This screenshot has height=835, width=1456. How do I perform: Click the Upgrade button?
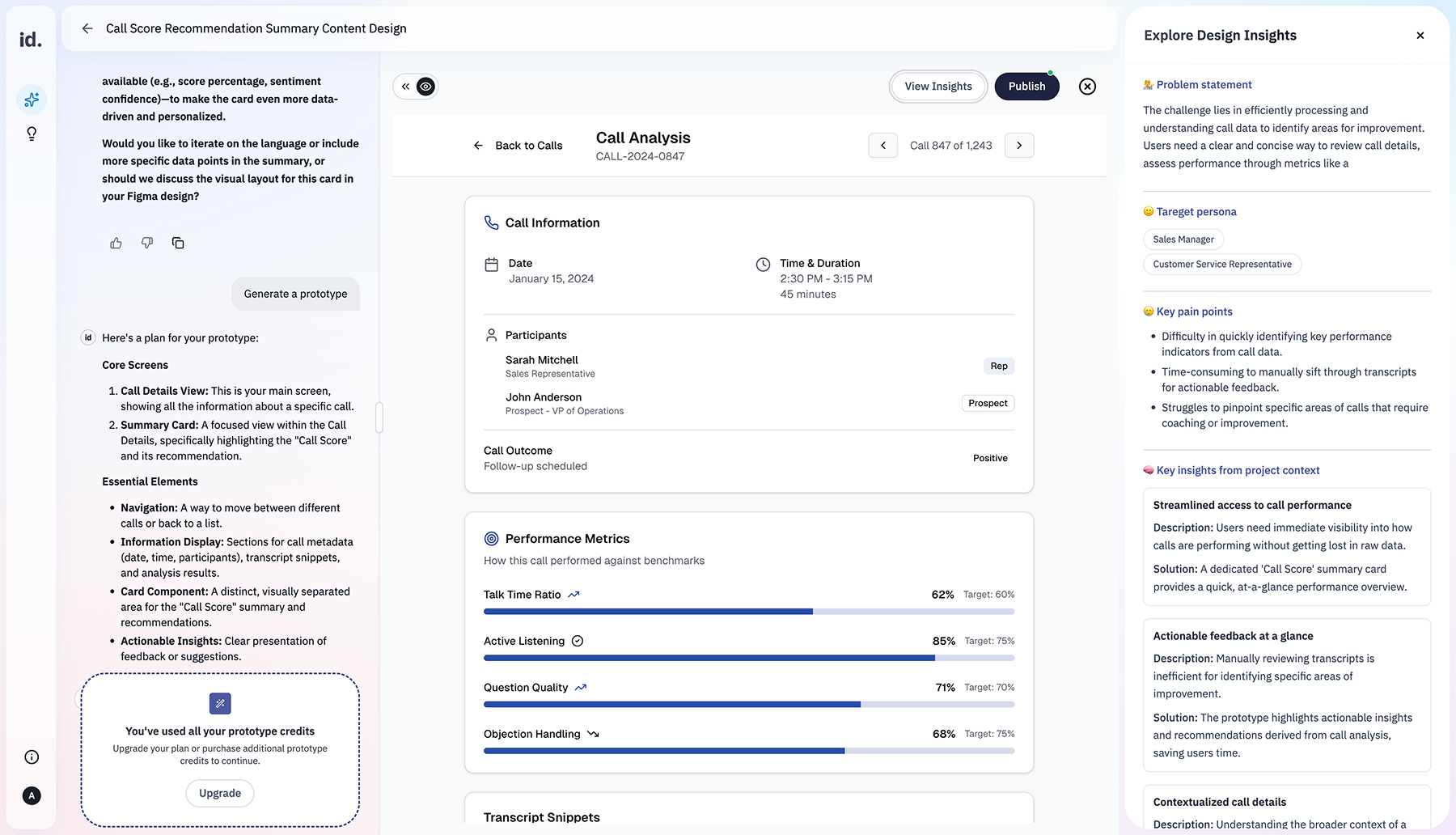220,793
